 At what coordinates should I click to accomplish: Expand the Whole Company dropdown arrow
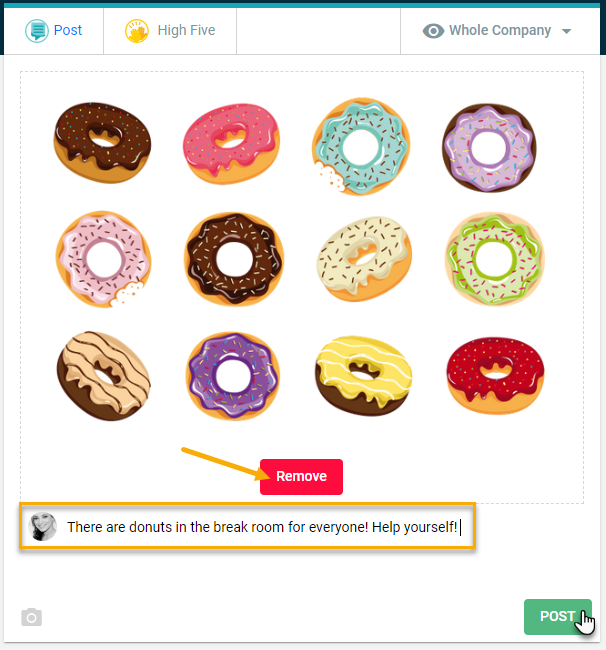567,31
